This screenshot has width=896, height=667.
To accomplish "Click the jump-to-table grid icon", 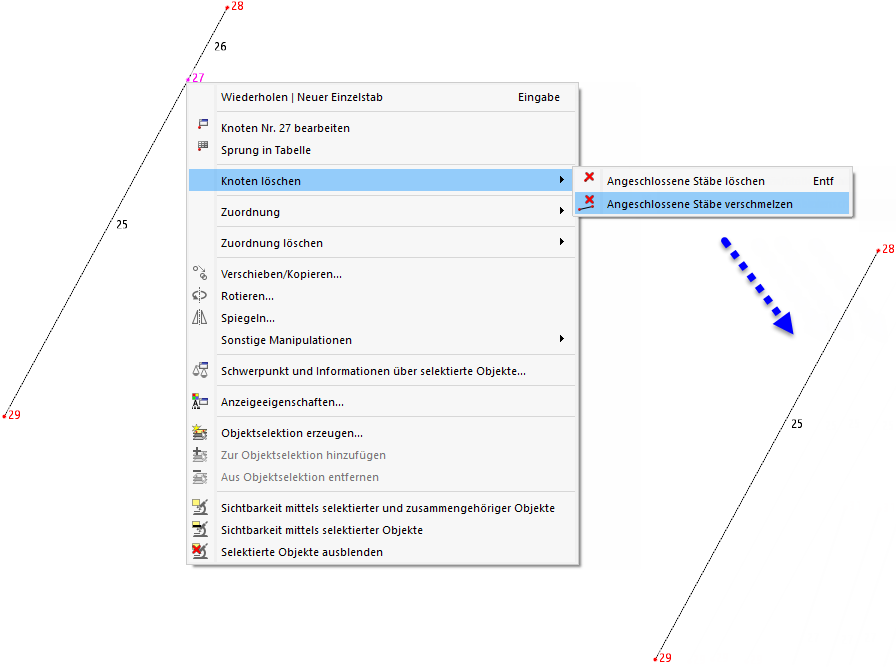I will [x=202, y=146].
